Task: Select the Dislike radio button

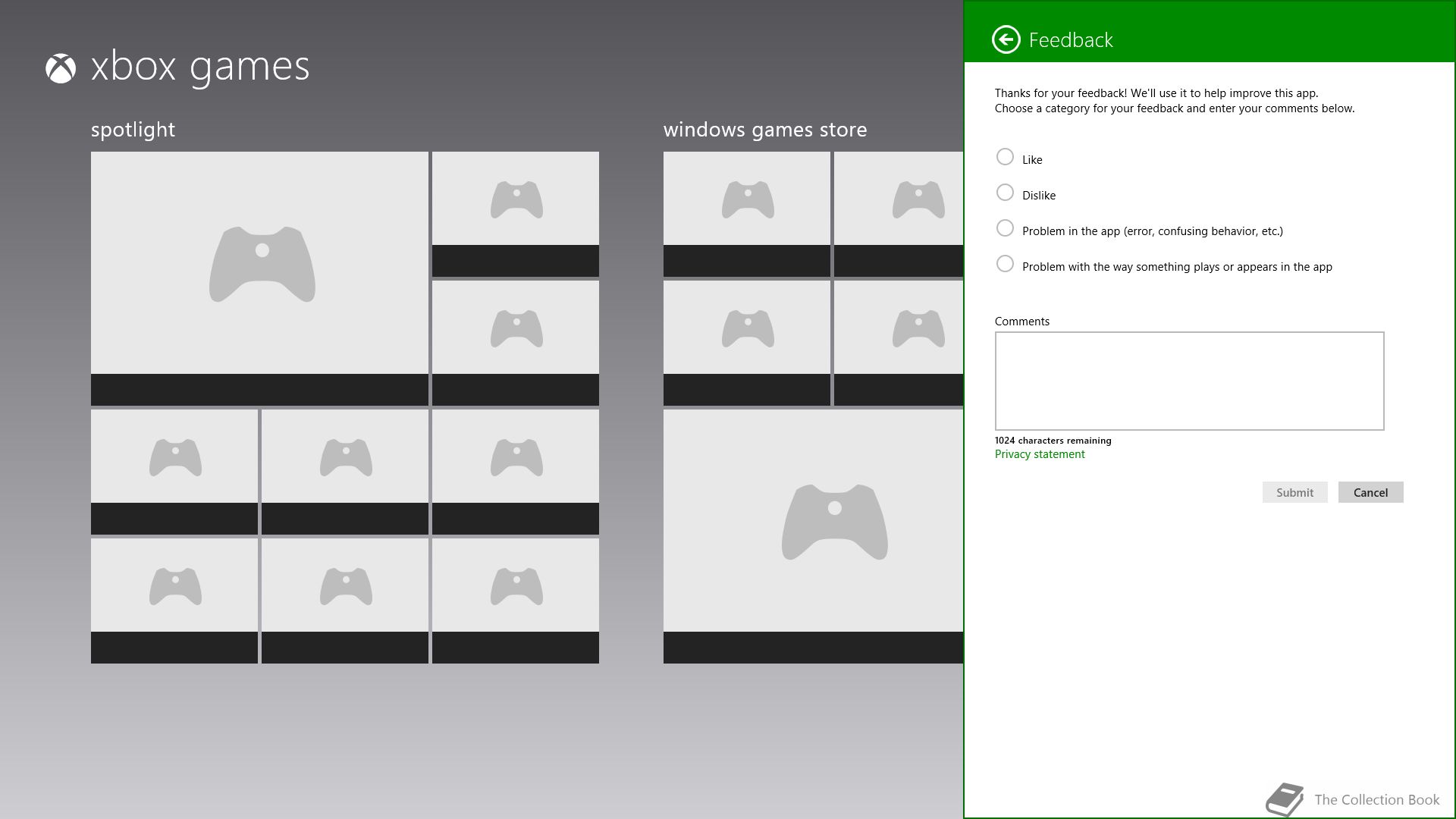Action: coord(1005,193)
